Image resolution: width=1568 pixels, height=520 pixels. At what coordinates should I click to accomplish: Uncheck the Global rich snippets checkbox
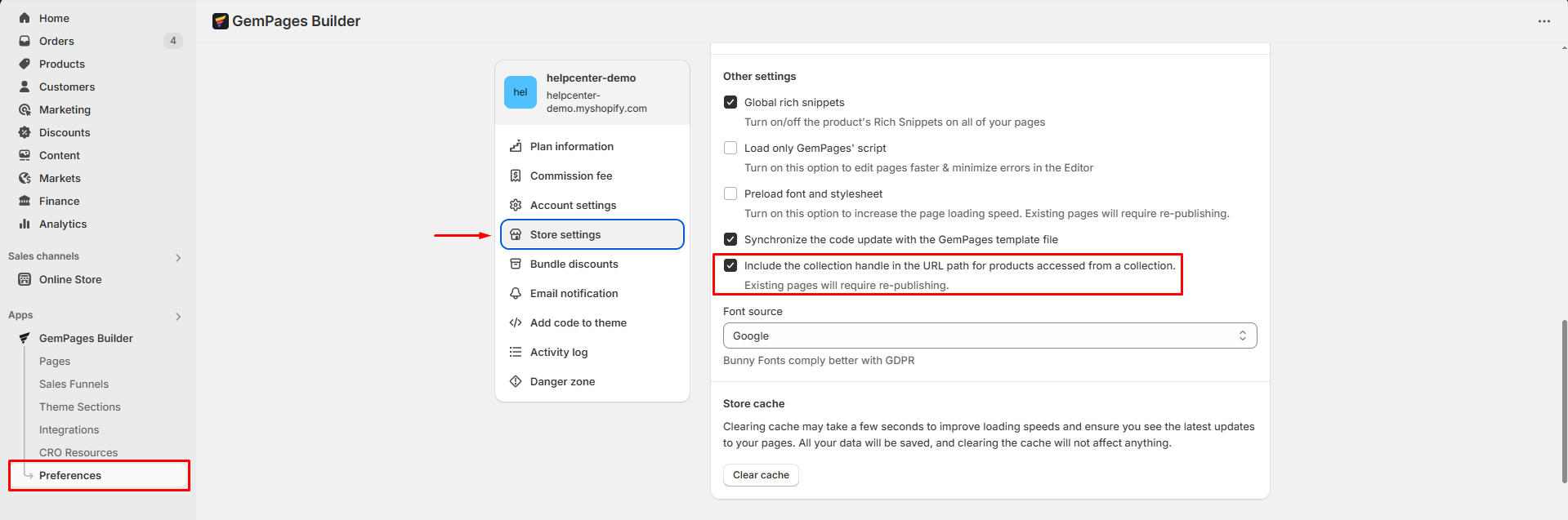pyautogui.click(x=730, y=102)
